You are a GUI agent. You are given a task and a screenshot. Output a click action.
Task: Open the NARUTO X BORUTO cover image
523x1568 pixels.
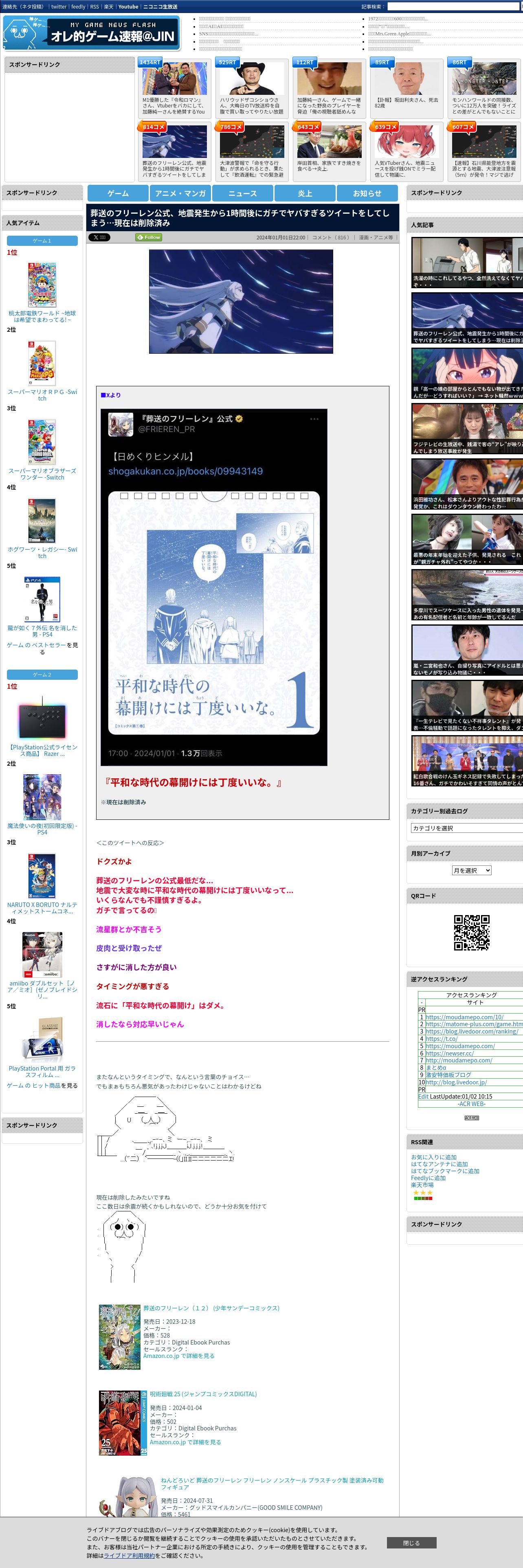click(x=42, y=876)
